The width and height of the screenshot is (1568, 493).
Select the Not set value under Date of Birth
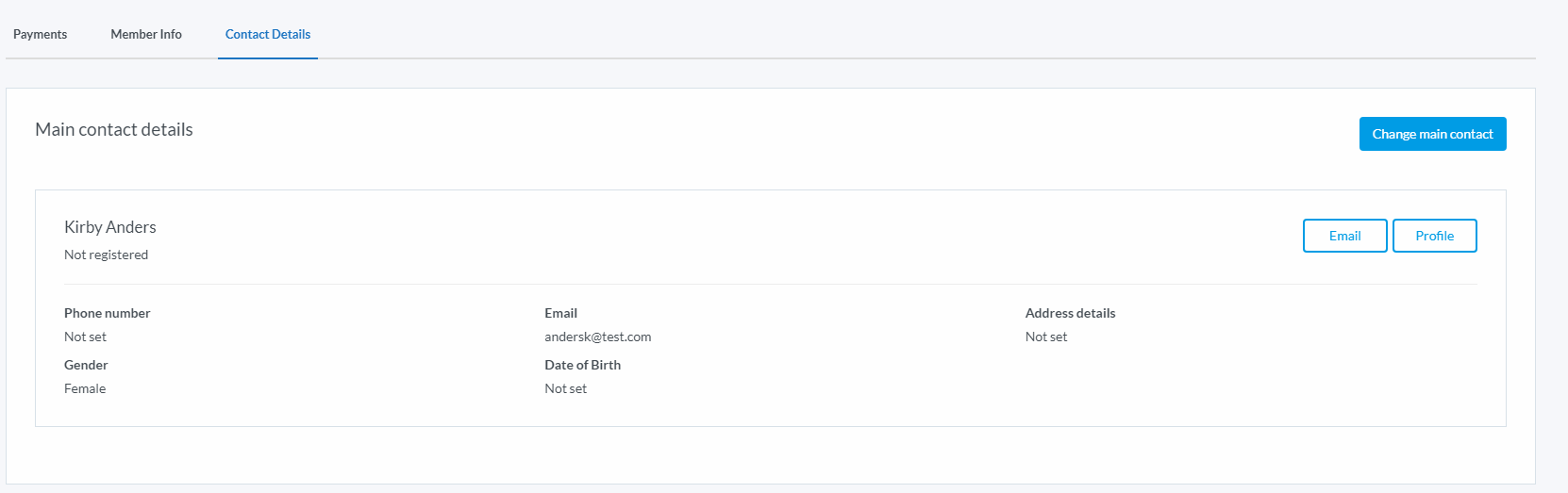coord(565,388)
